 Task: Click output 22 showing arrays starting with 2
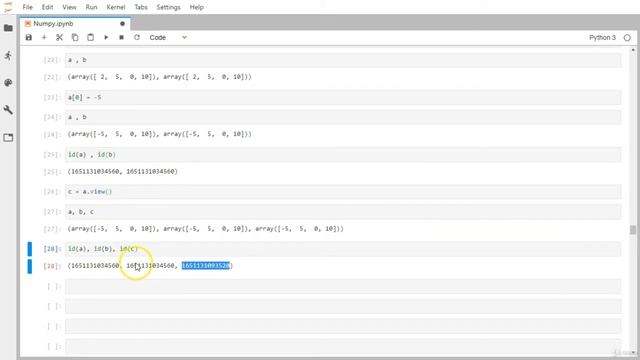[x=160, y=77]
